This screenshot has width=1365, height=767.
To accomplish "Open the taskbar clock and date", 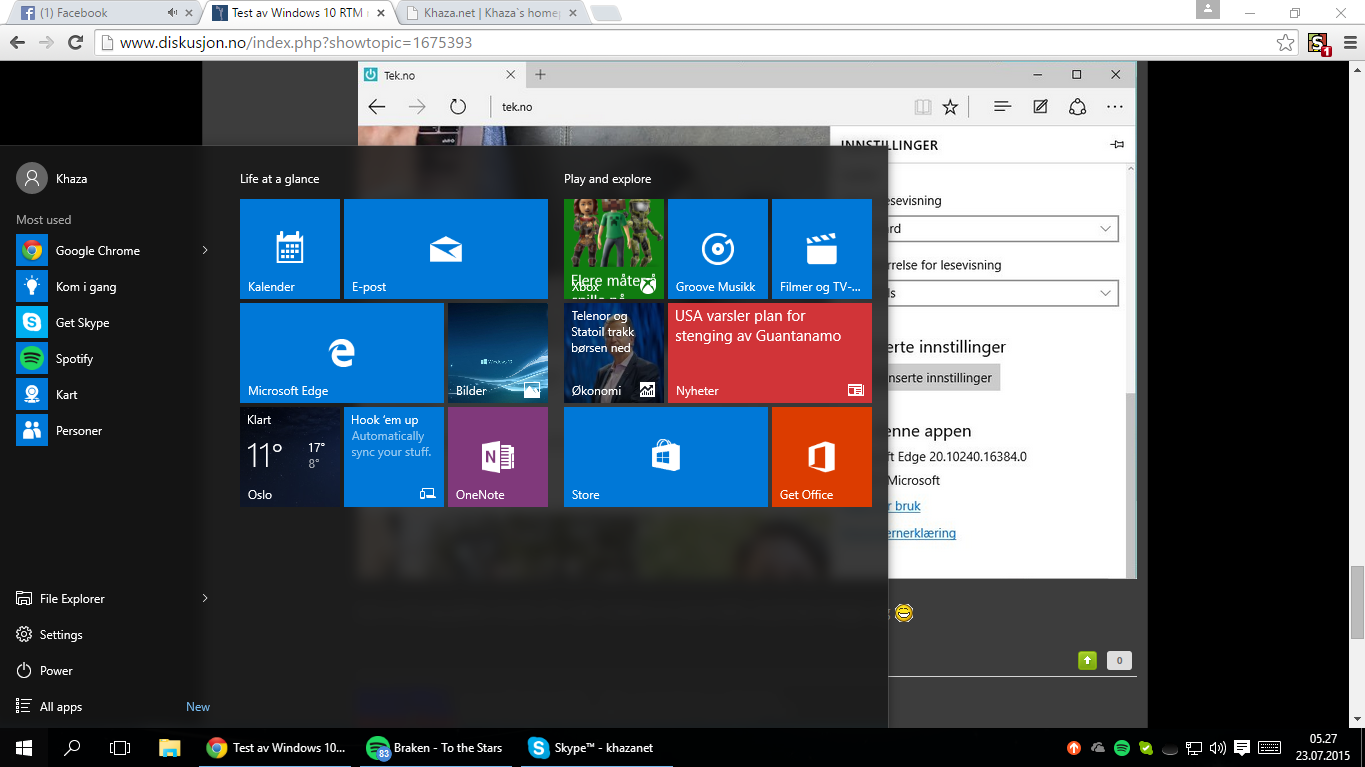I will (x=1323, y=747).
